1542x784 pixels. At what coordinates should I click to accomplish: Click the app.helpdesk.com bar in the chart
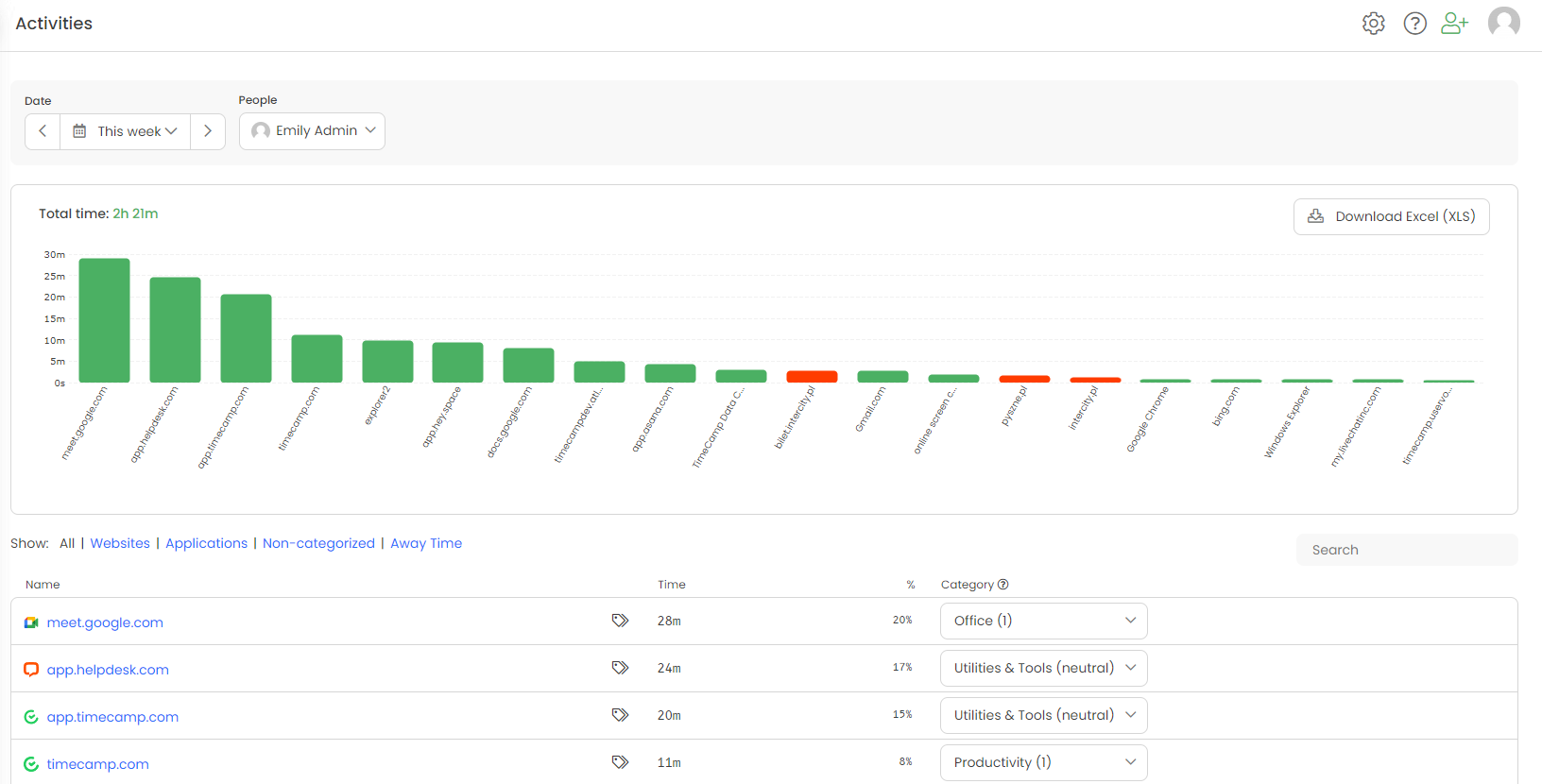pos(175,330)
